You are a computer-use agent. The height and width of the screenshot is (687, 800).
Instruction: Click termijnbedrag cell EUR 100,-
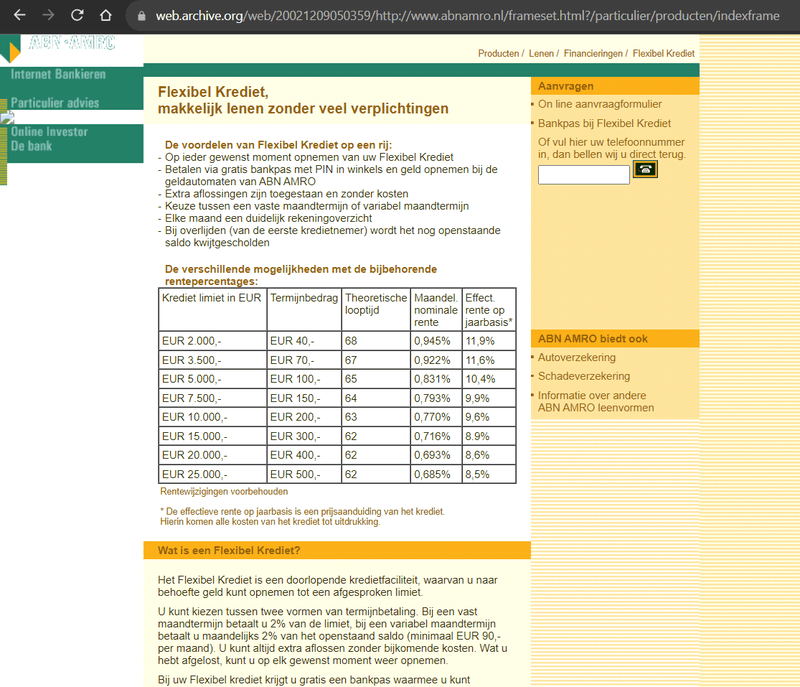(x=304, y=379)
